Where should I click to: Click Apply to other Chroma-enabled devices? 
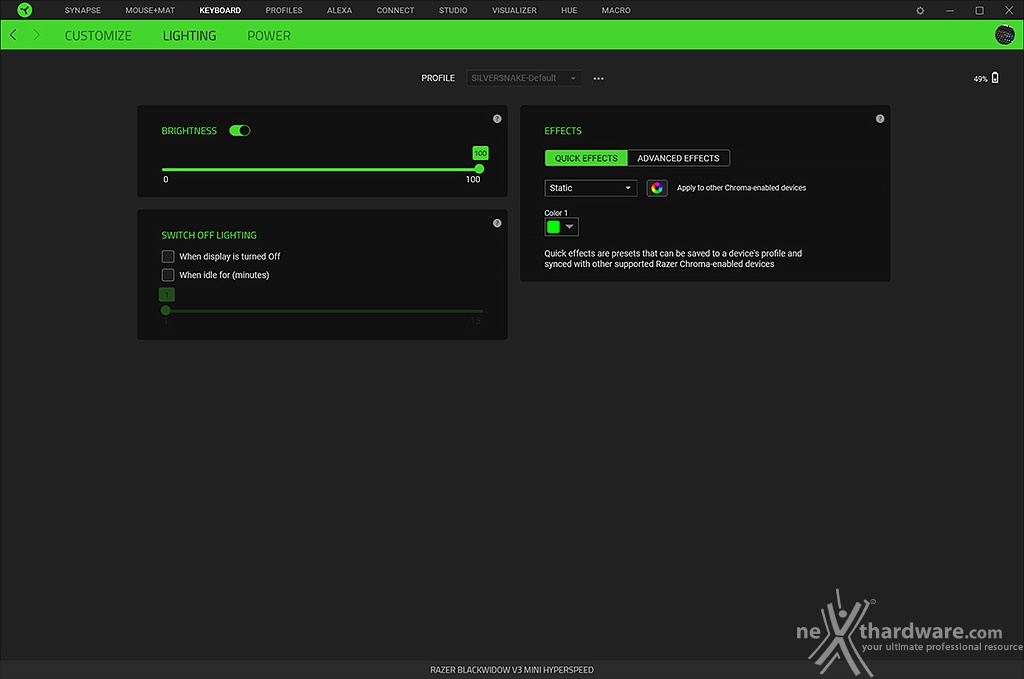tap(741, 188)
